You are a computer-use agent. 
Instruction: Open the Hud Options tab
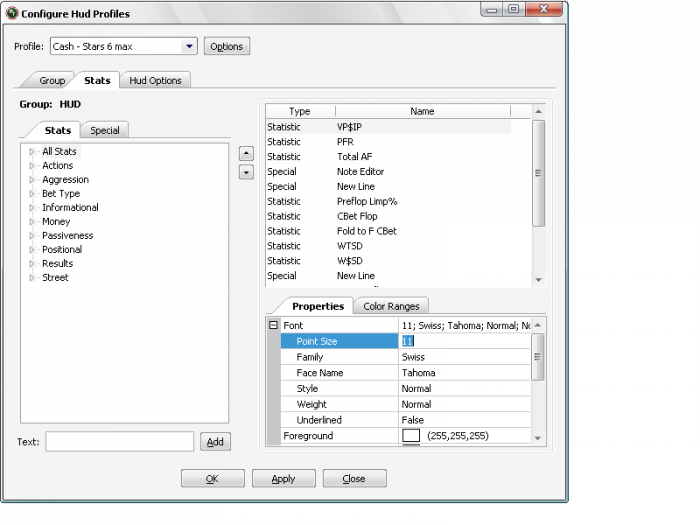coord(155,80)
